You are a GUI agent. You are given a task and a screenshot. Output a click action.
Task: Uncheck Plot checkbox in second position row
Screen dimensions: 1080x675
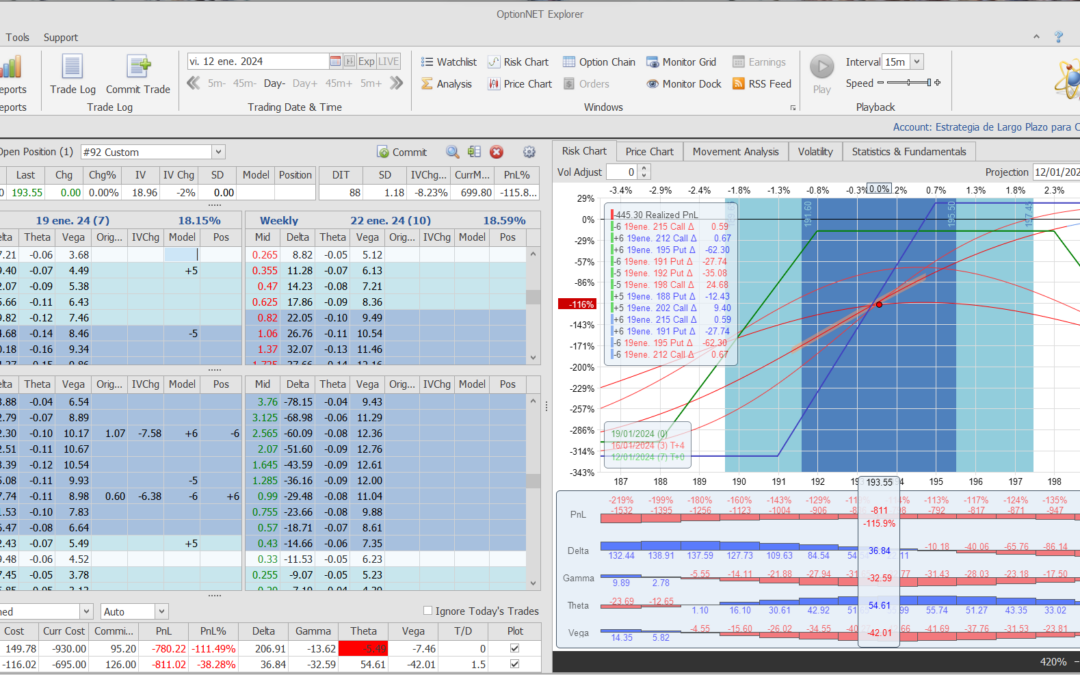(514, 665)
